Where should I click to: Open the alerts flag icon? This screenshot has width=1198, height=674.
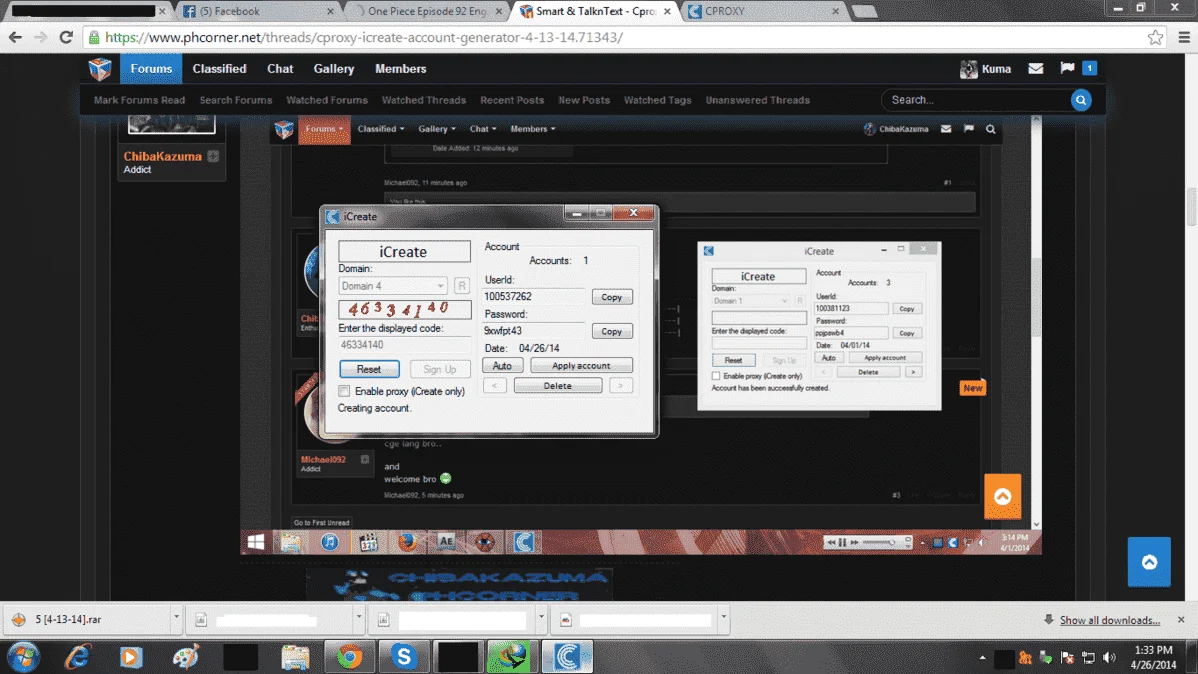click(x=1067, y=68)
